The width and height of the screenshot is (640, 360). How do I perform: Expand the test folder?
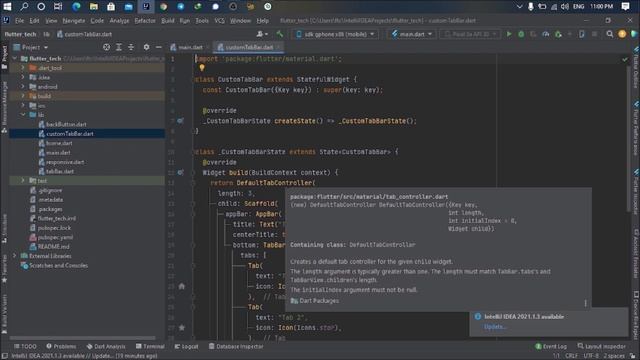click(x=23, y=180)
